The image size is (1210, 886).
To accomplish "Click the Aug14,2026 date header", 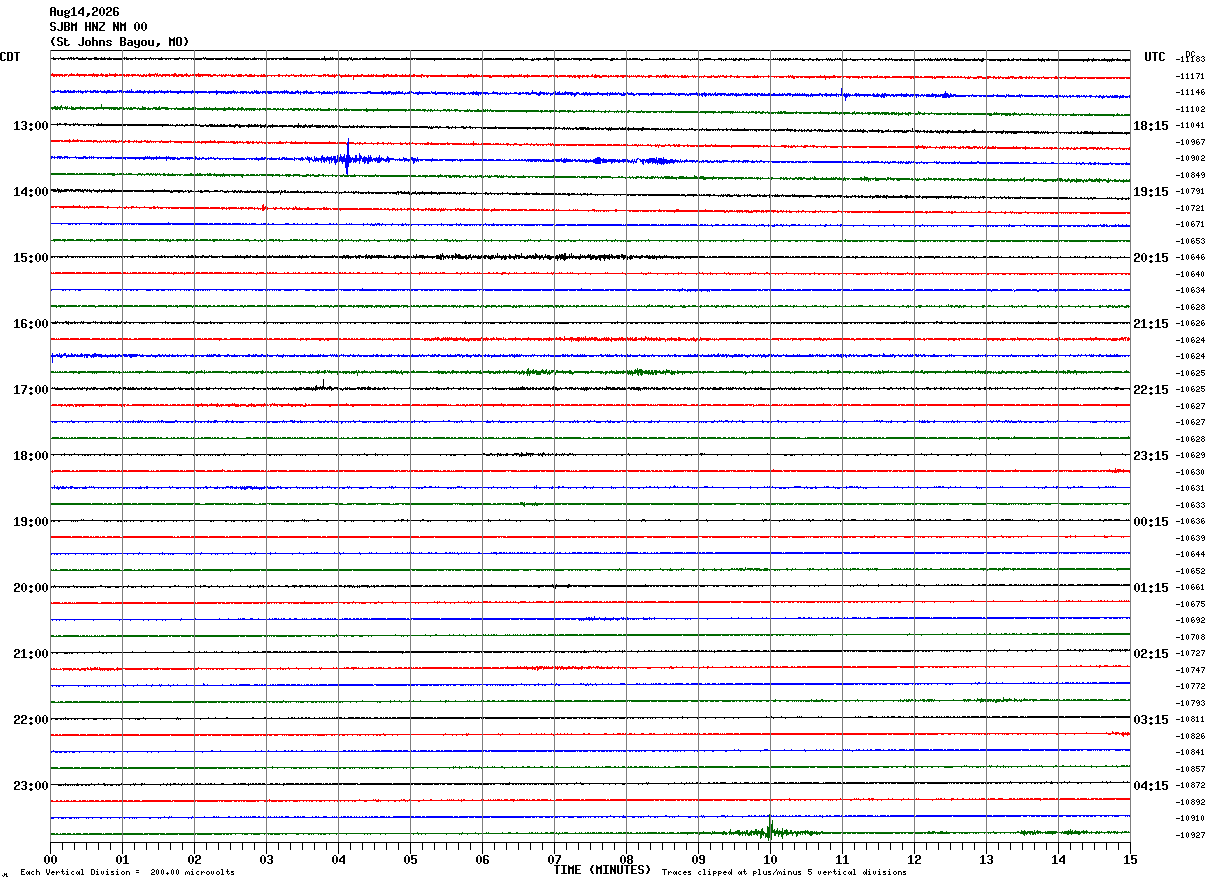I will pos(84,12).
